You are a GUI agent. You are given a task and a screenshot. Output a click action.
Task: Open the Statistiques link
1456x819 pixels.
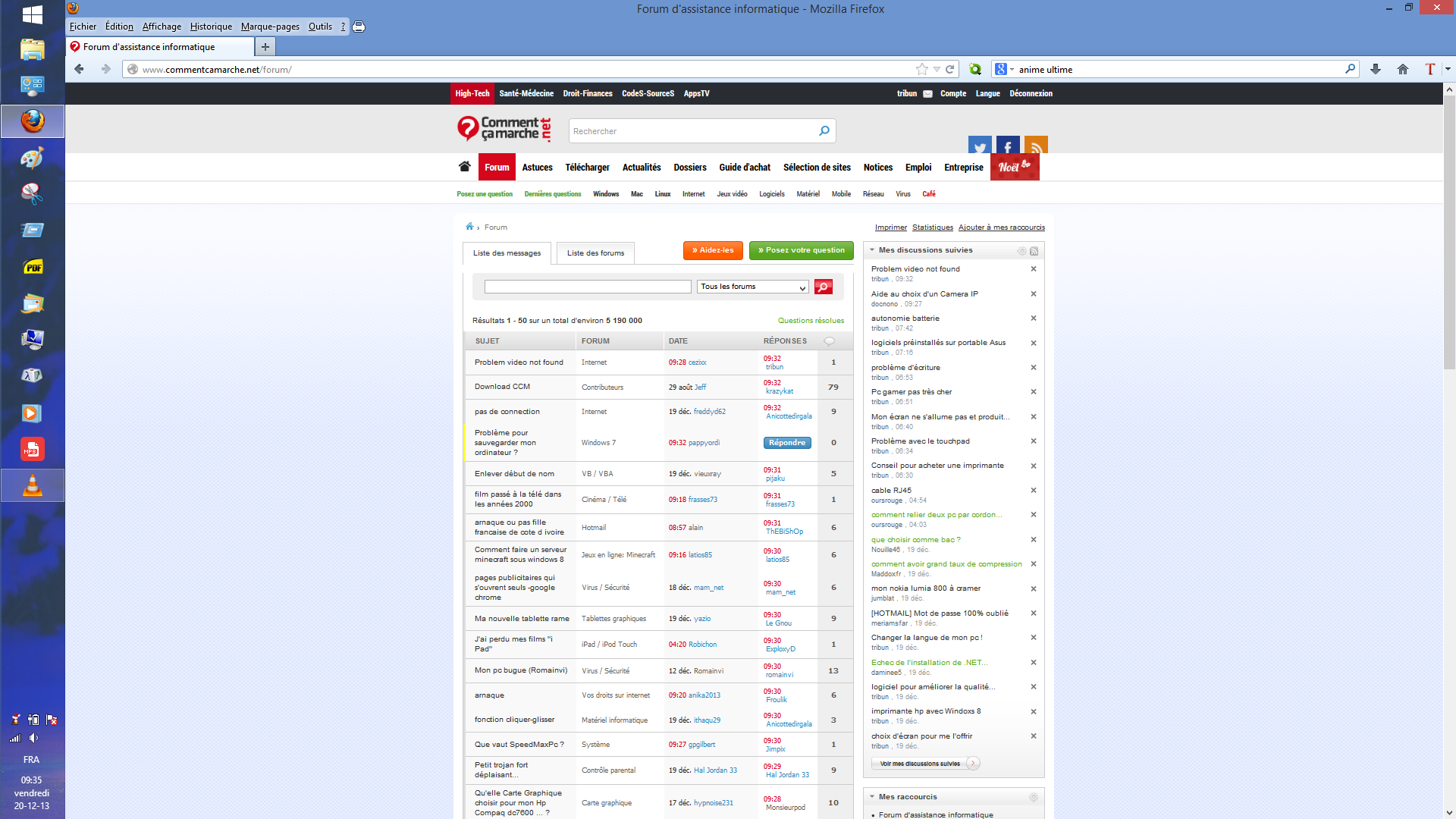click(x=932, y=227)
